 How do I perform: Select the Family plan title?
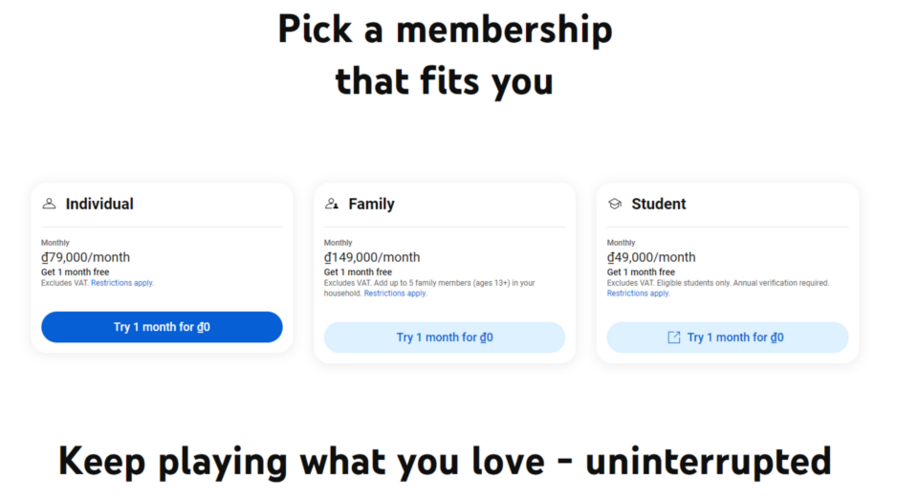coord(371,204)
